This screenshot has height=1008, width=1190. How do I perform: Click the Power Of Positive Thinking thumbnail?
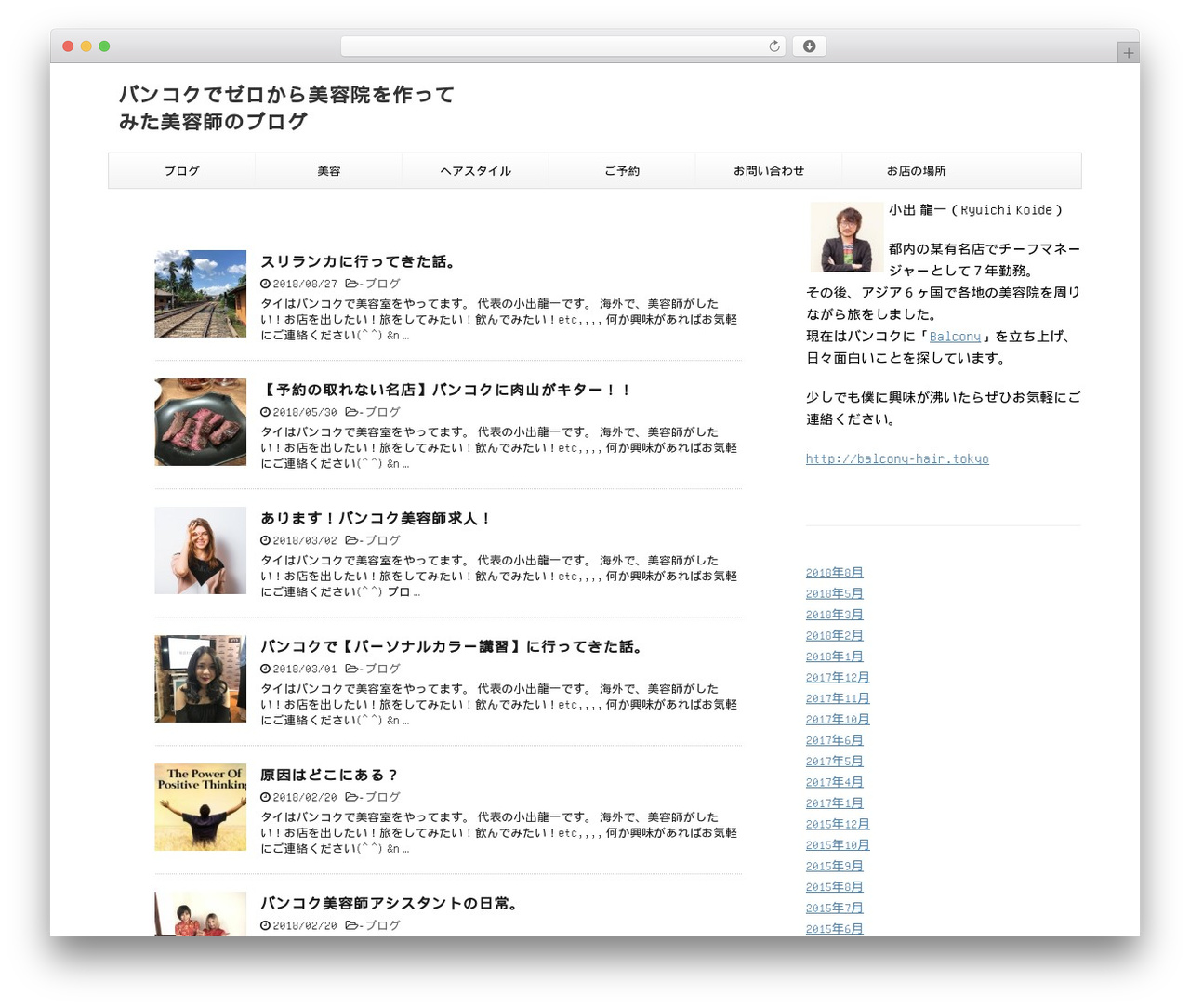201,807
